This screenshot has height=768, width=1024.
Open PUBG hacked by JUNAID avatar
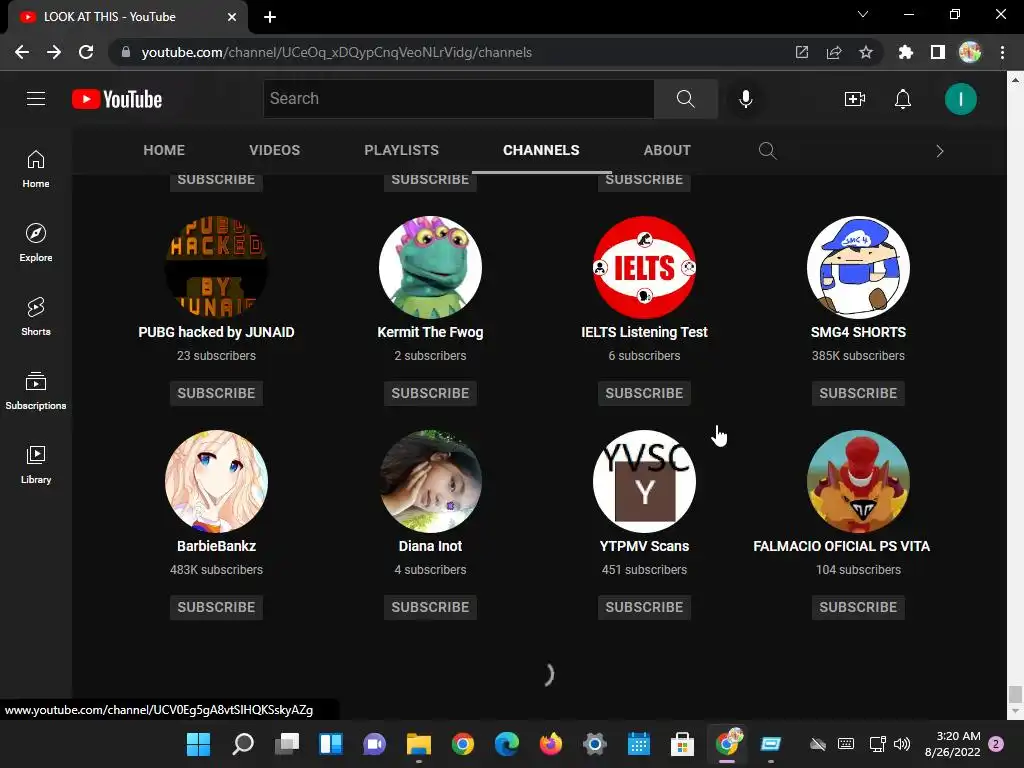pos(216,267)
